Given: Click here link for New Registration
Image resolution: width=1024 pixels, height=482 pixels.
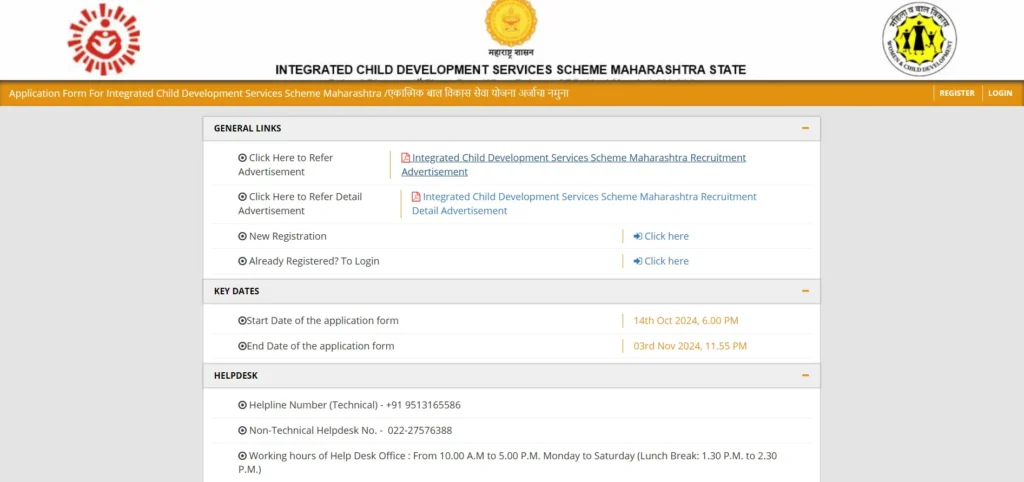Looking at the screenshot, I should (x=666, y=236).
